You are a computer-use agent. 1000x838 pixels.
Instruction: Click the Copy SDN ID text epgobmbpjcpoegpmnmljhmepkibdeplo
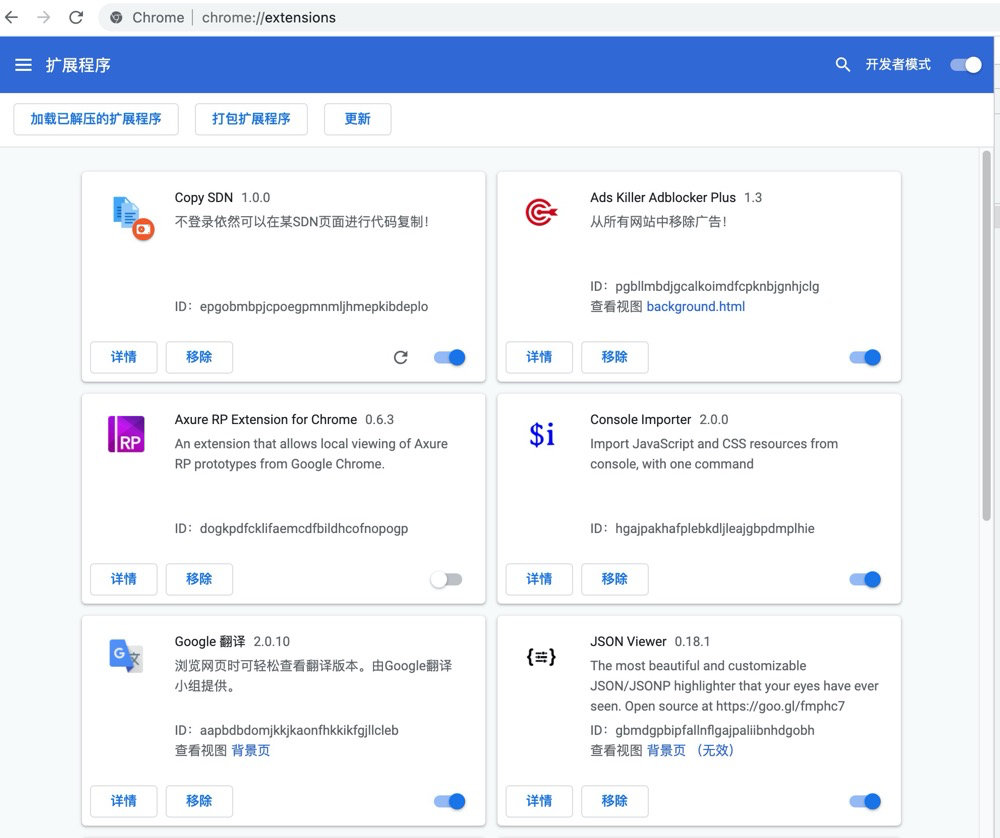point(314,307)
